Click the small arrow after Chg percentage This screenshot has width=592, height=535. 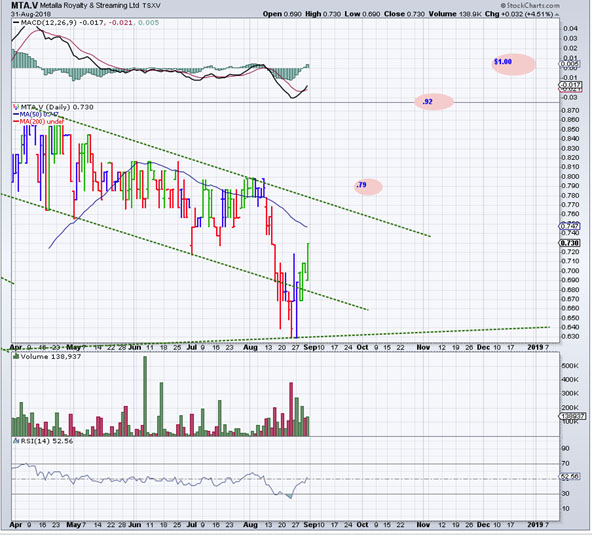(557, 15)
